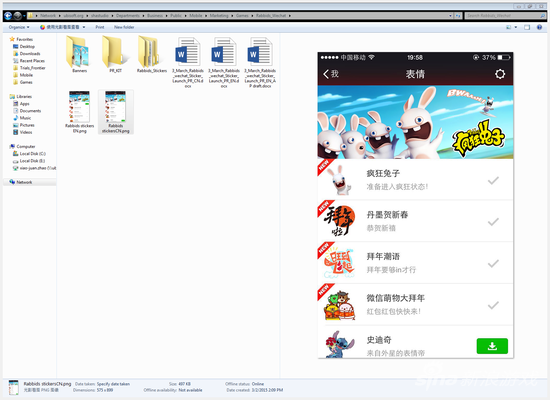550x400 pixels.
Task: Click Network in the breadcrumb path
Action: (48, 15)
